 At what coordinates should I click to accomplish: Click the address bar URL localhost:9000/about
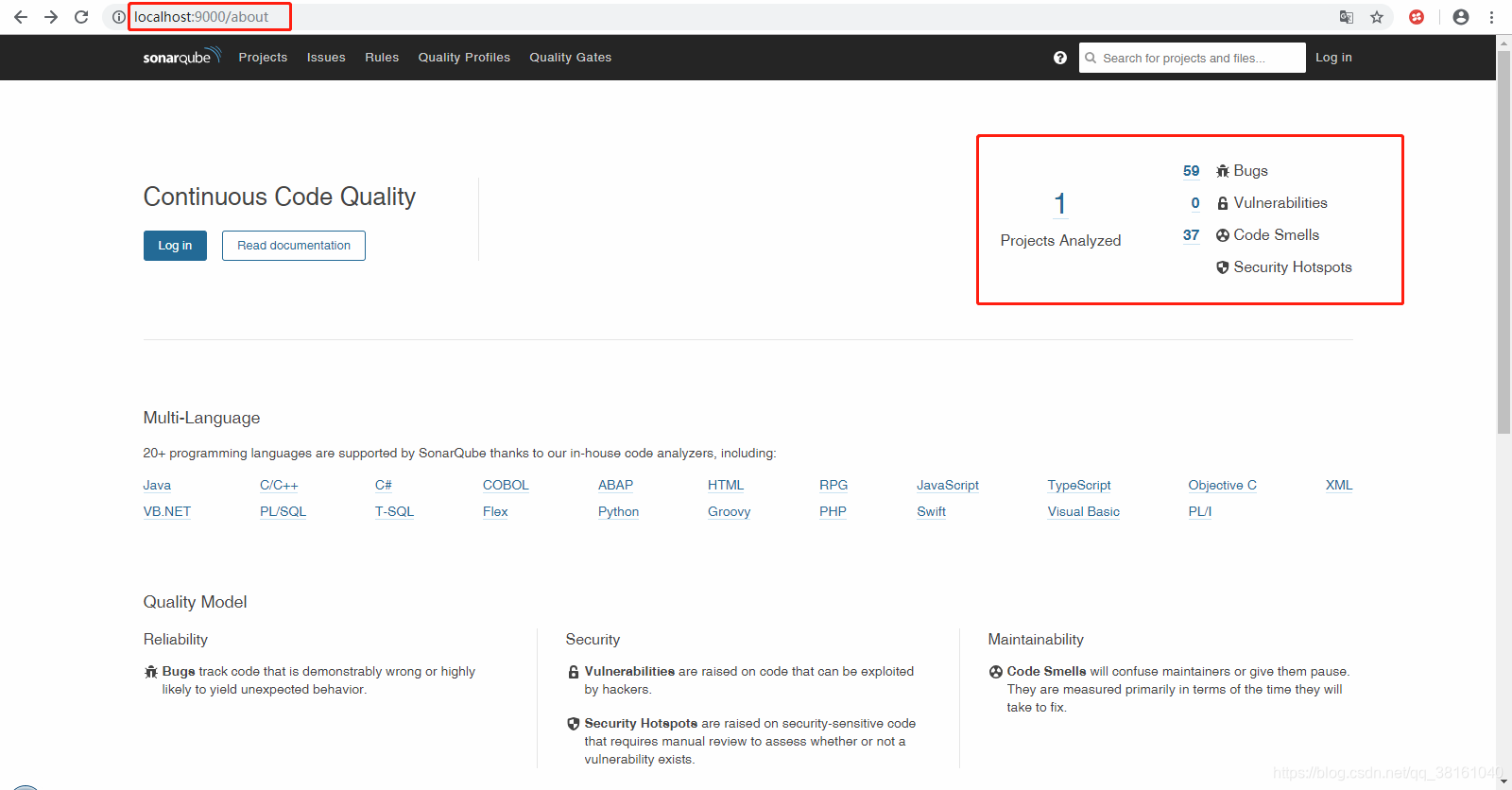201,17
